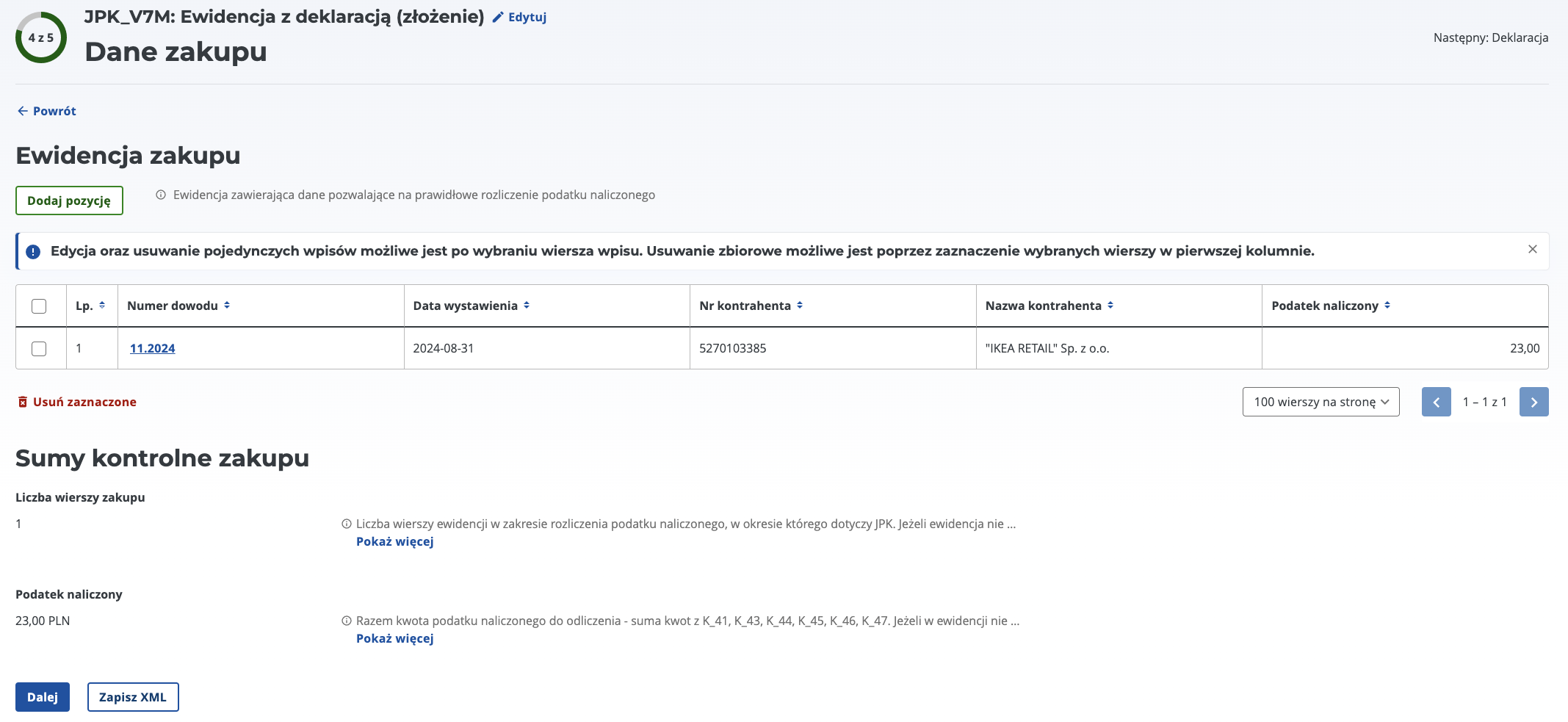Click the Dodaj pozycję button
The width and height of the screenshot is (1568, 722).
tap(69, 201)
